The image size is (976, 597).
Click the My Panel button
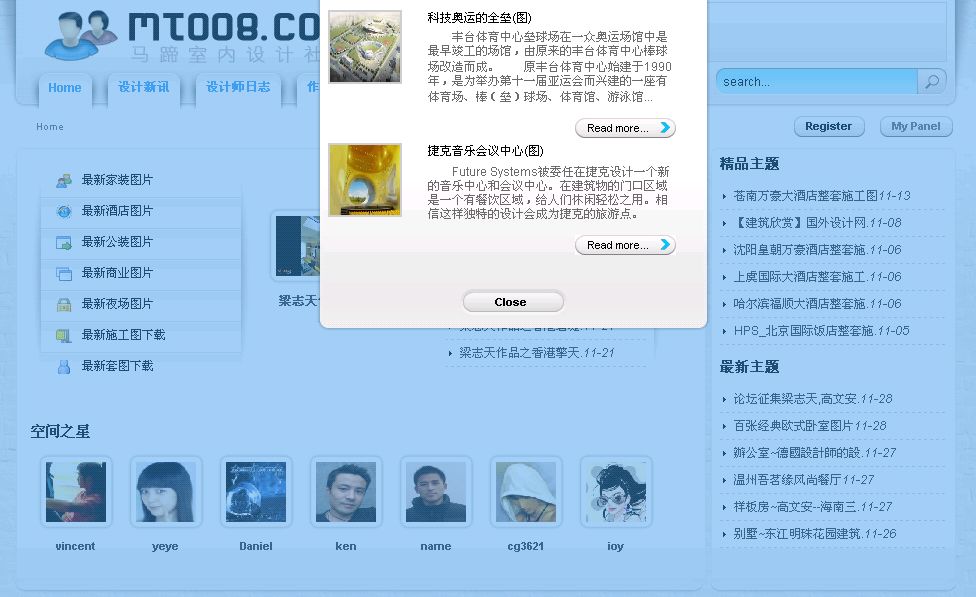pyautogui.click(x=916, y=126)
